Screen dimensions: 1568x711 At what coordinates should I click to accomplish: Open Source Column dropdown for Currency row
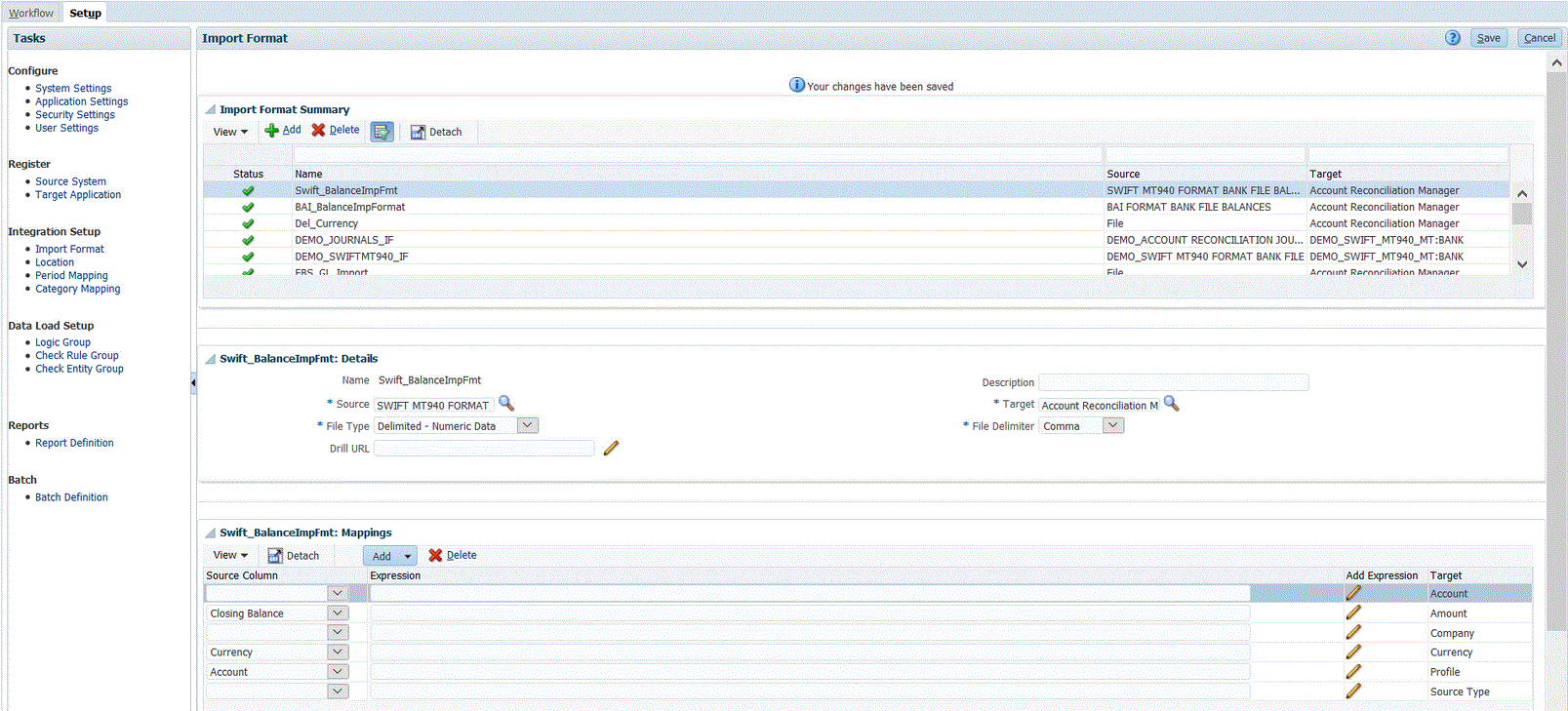(x=338, y=652)
